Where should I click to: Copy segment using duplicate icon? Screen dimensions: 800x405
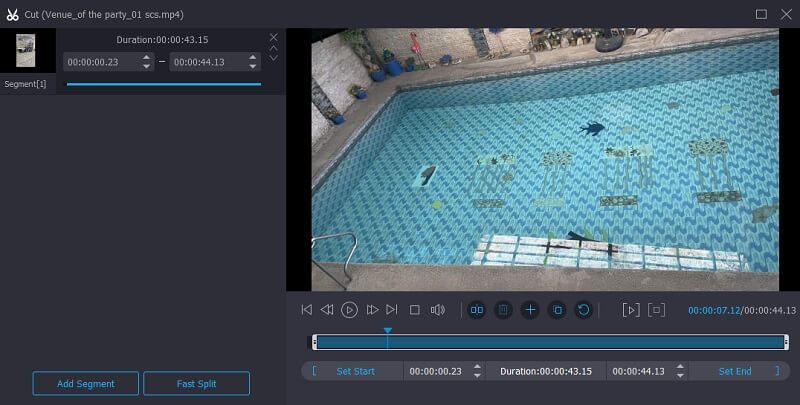pyautogui.click(x=557, y=310)
